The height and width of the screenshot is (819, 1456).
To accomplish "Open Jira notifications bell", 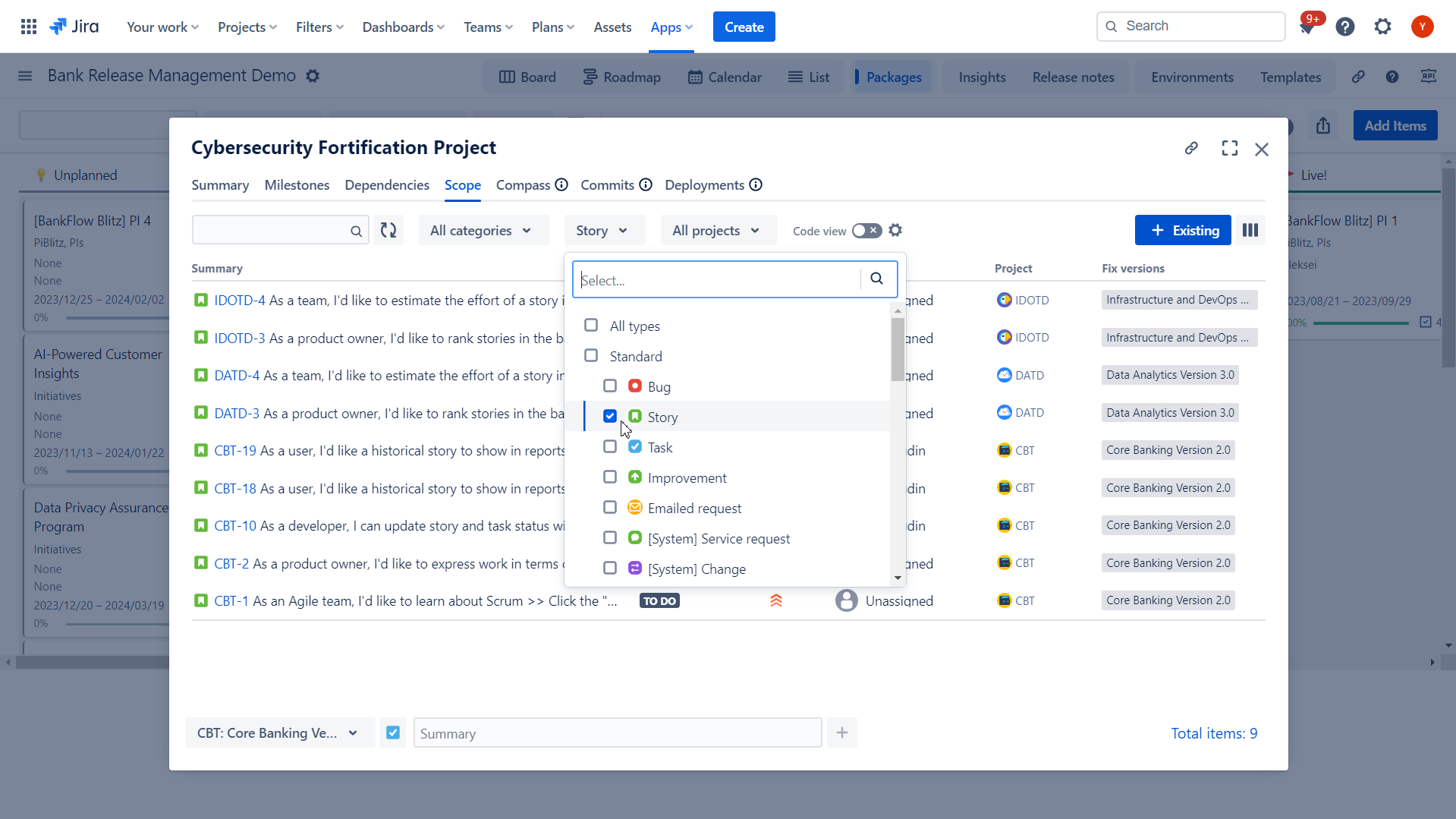I will click(x=1308, y=26).
